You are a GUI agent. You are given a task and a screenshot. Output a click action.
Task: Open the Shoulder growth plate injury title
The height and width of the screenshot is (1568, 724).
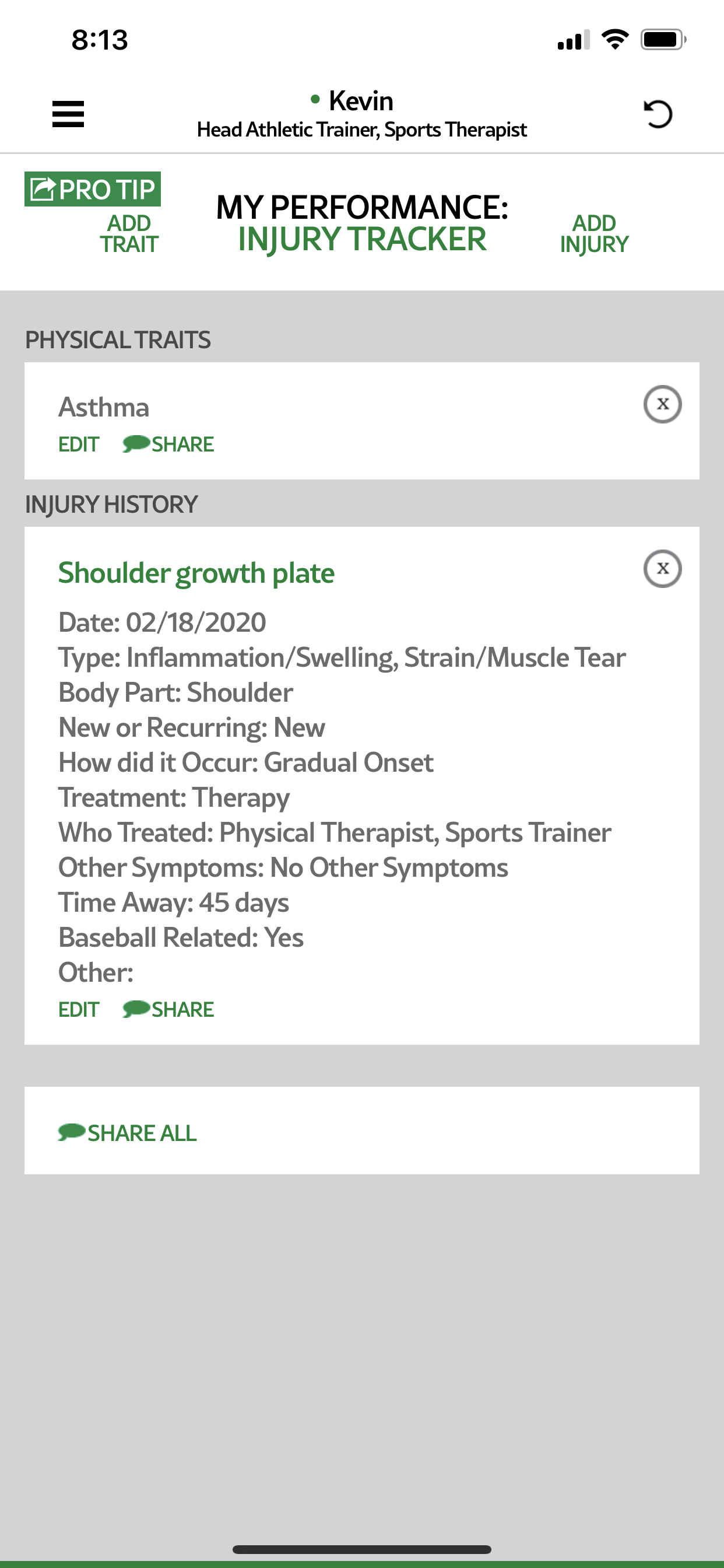(196, 573)
